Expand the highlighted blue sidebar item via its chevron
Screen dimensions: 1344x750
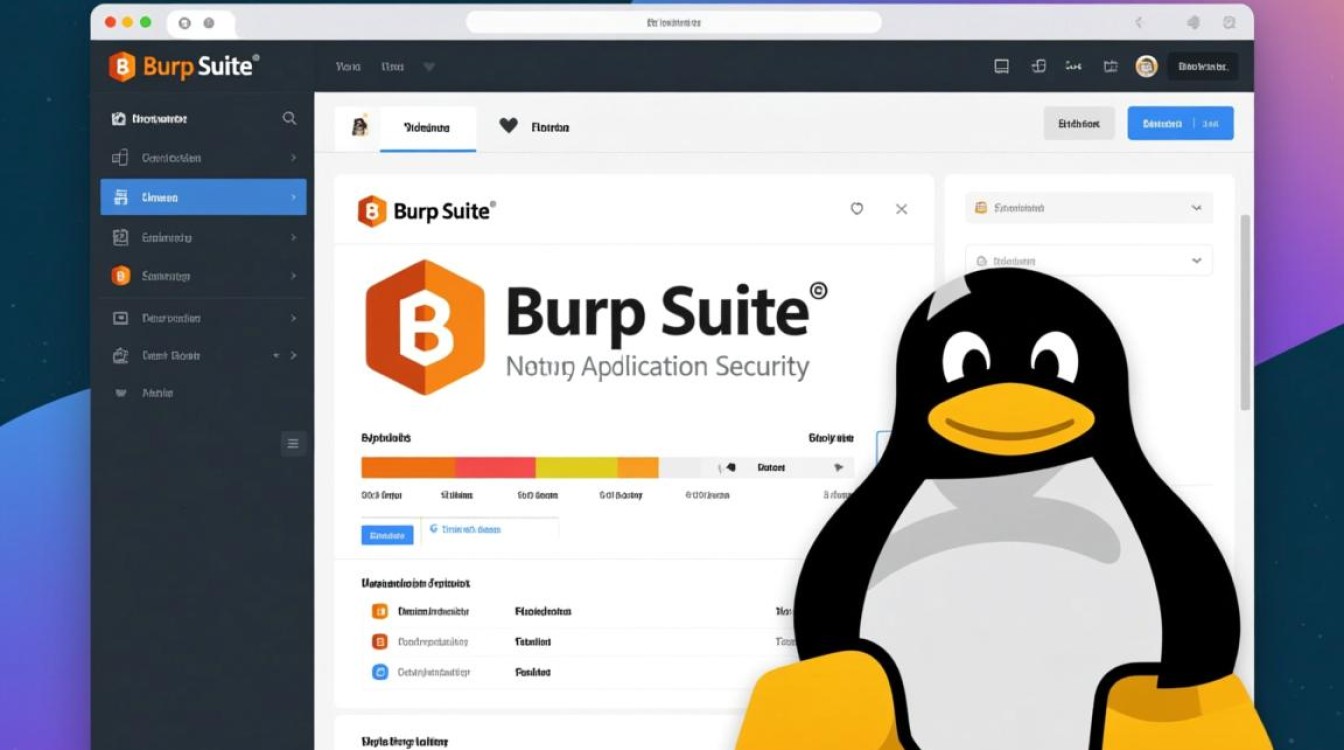(x=294, y=197)
